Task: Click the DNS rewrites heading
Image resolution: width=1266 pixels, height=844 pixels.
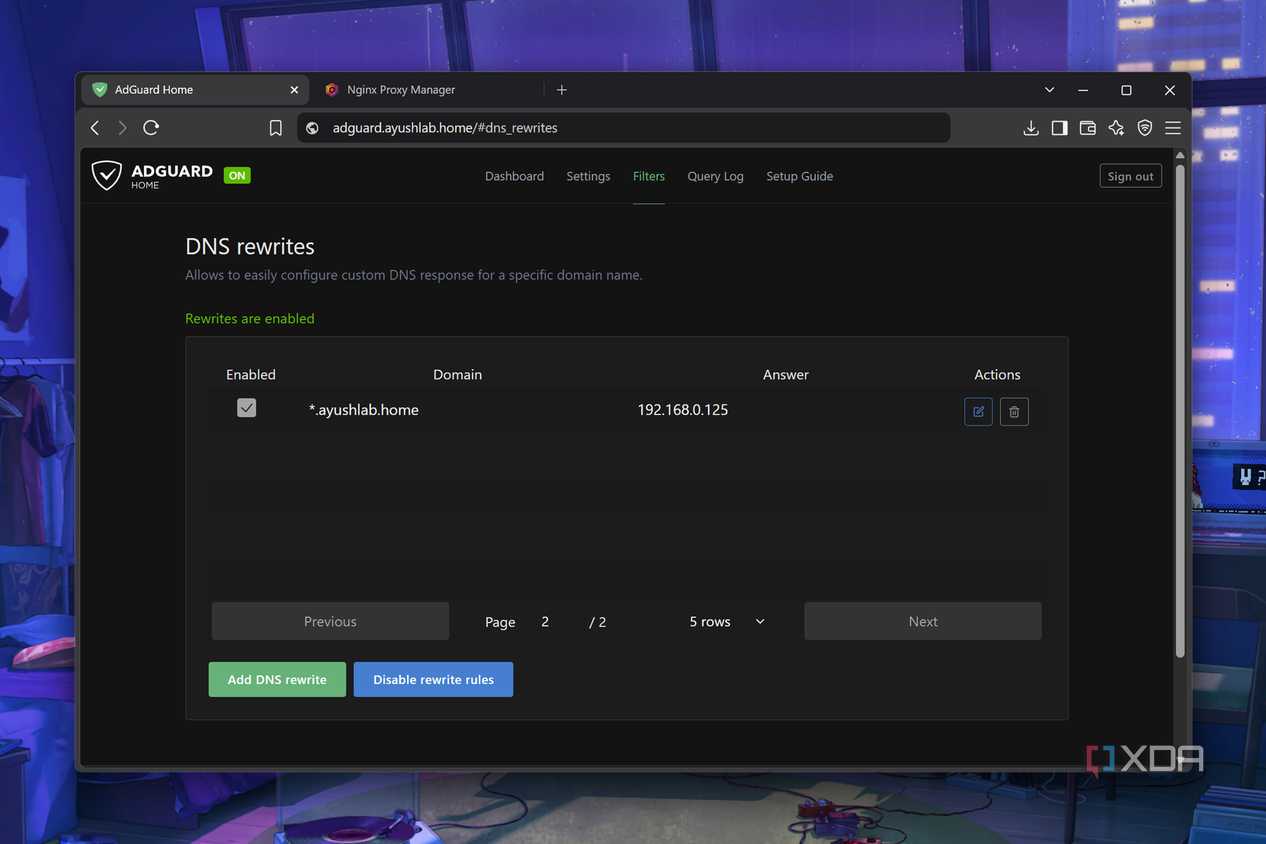Action: (250, 247)
